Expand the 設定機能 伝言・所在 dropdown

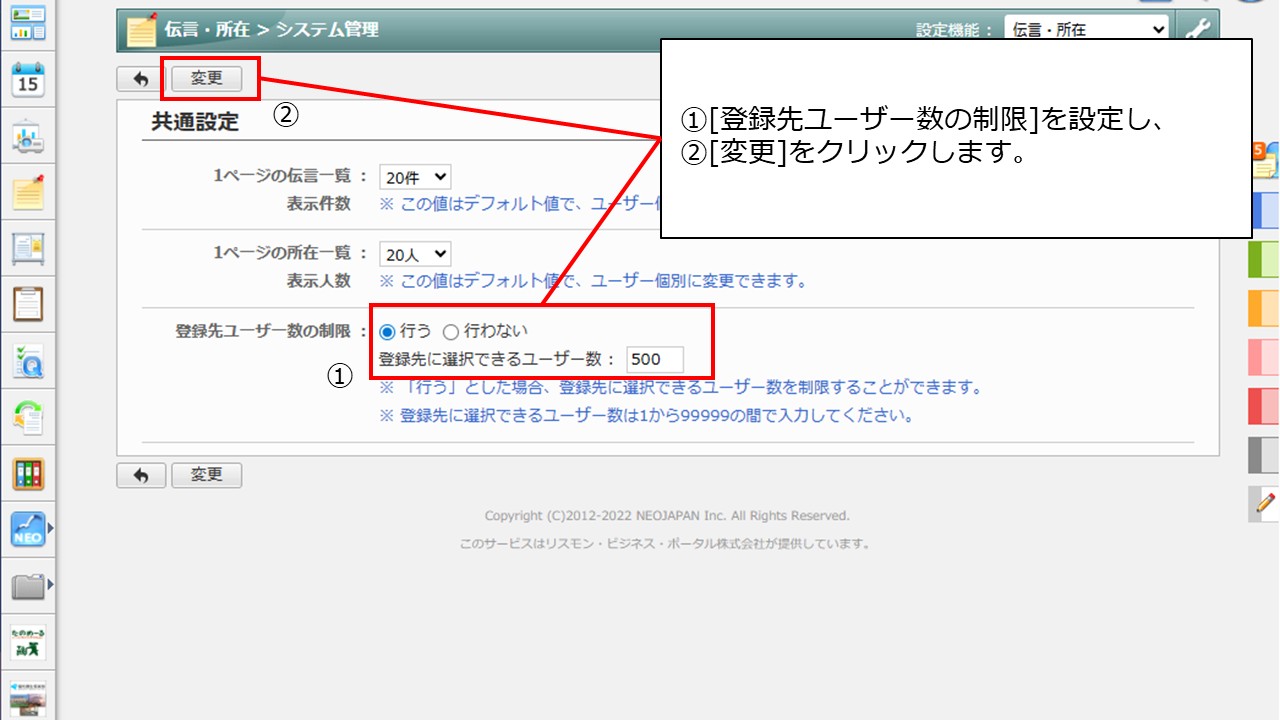point(1087,30)
